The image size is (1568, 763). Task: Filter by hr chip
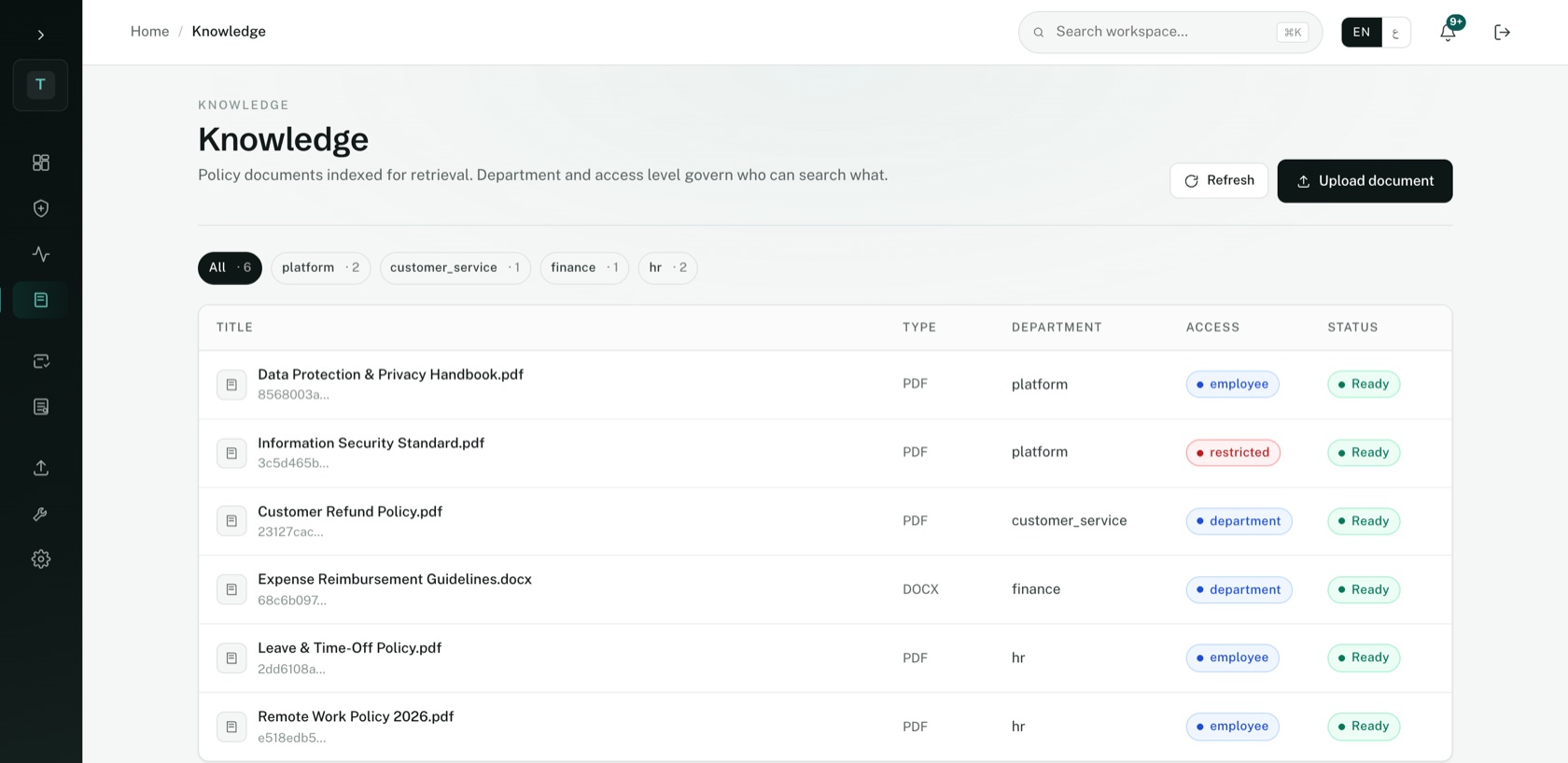[x=667, y=268]
